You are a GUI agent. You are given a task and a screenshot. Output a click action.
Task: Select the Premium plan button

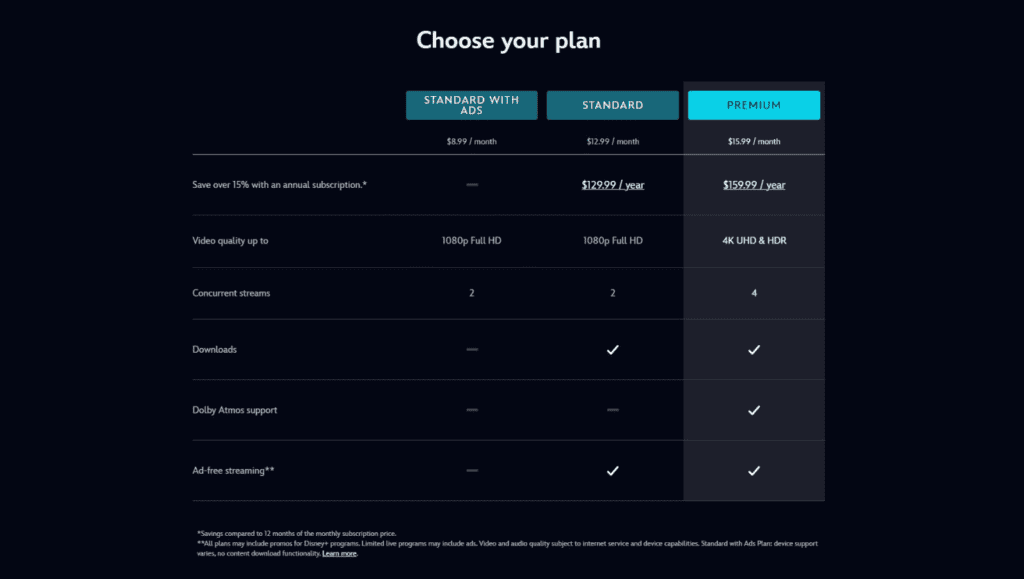(x=754, y=105)
